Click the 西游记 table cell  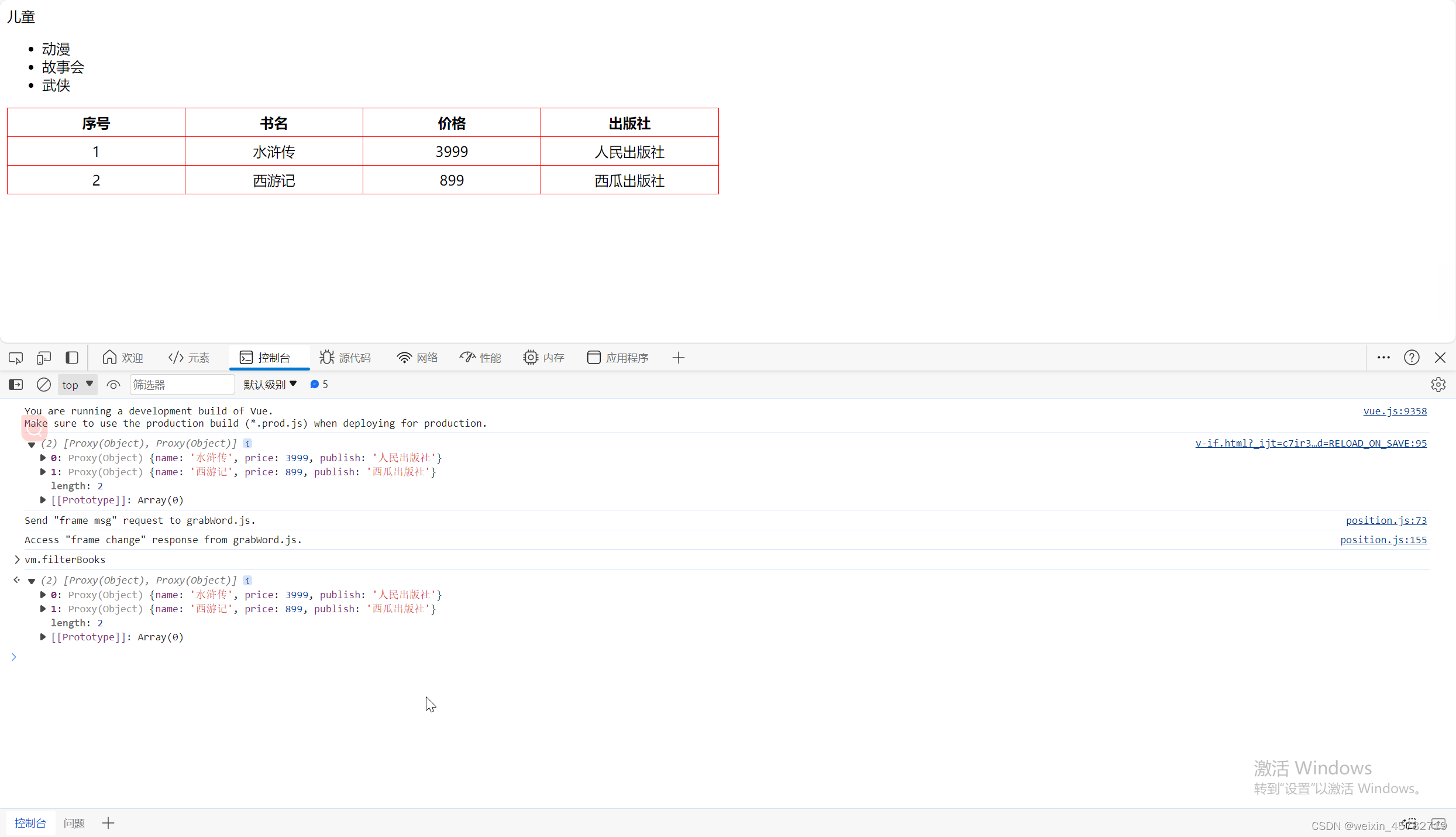click(274, 180)
